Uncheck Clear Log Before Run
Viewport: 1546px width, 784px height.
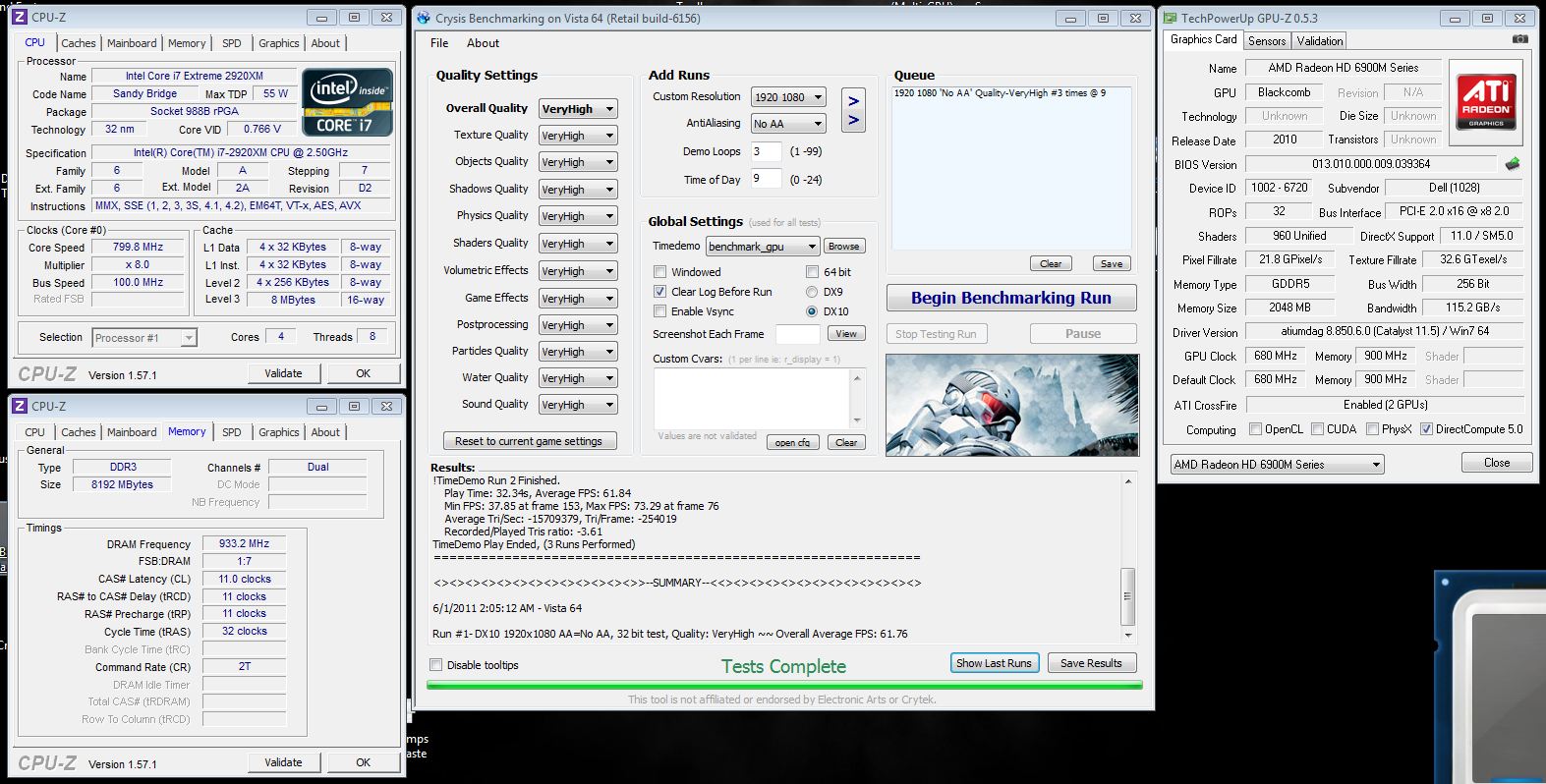pyautogui.click(x=660, y=292)
